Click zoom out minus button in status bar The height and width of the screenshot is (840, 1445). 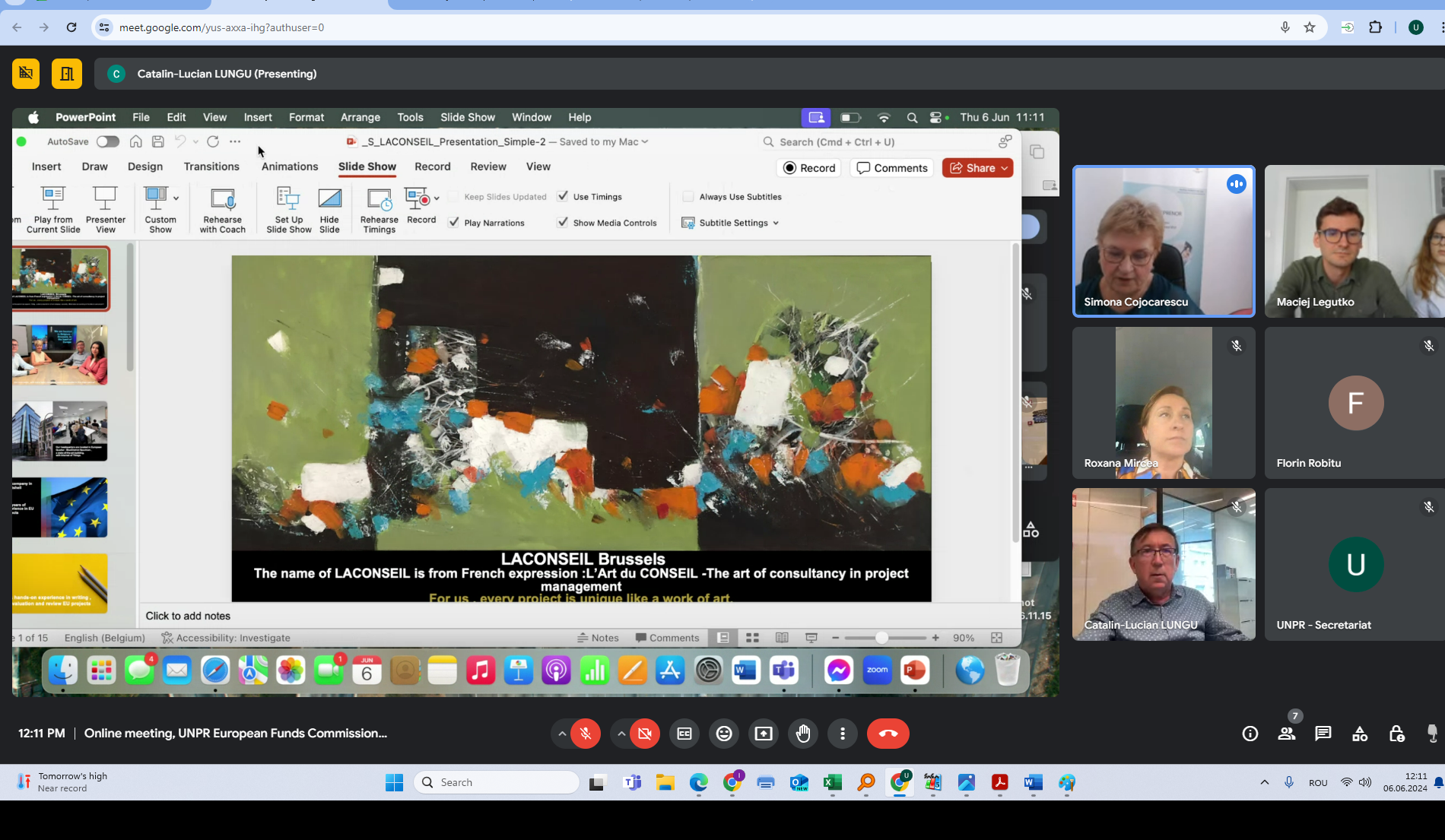pyautogui.click(x=836, y=638)
